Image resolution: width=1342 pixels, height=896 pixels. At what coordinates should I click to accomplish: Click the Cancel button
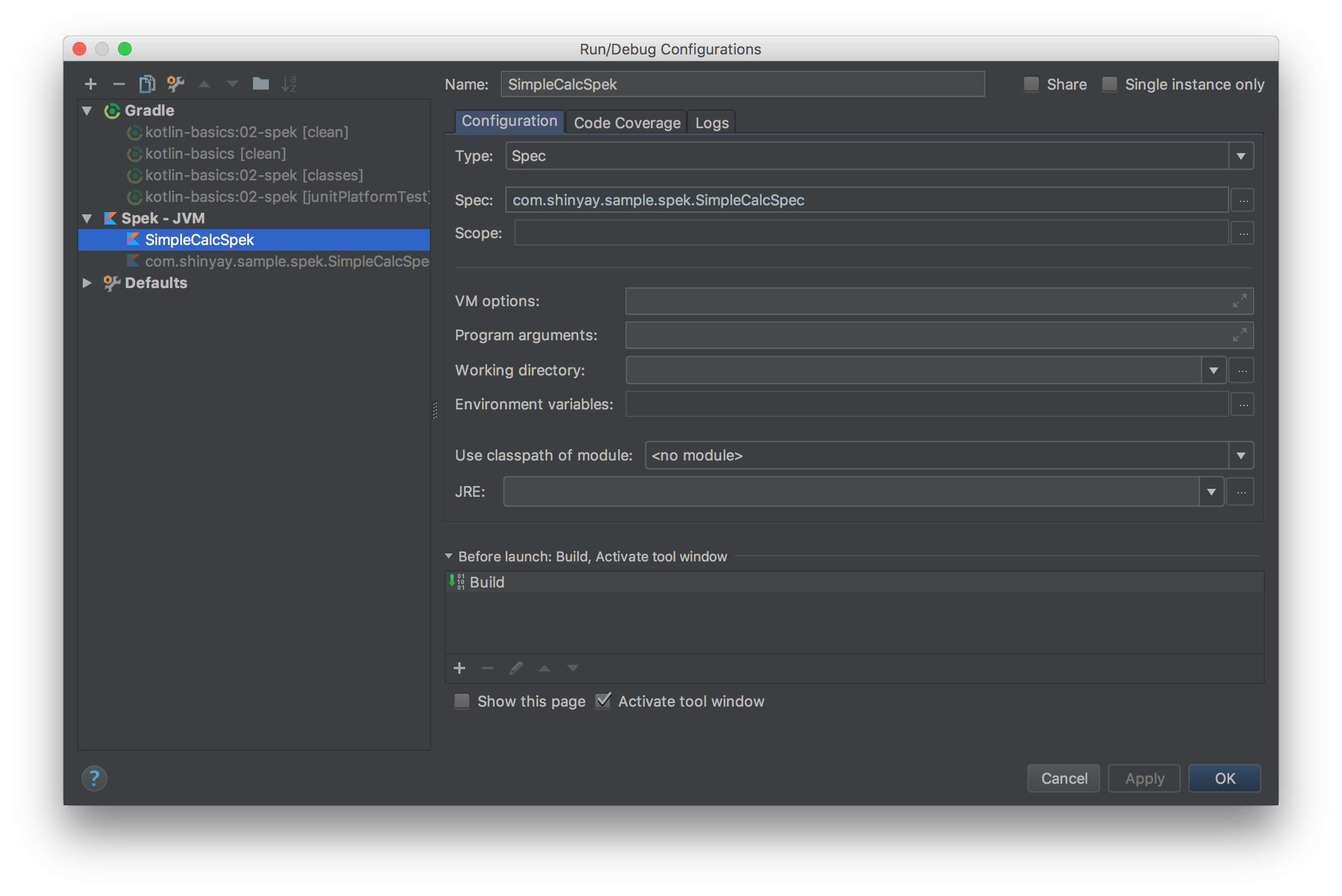(1063, 778)
